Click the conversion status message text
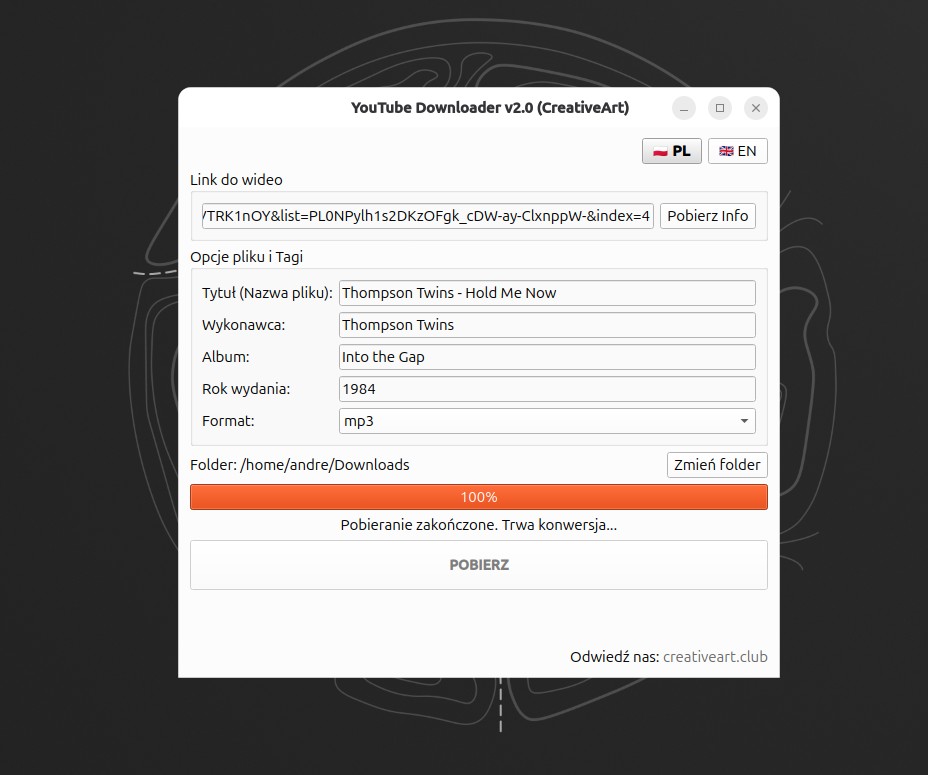The width and height of the screenshot is (928, 775). 478,525
